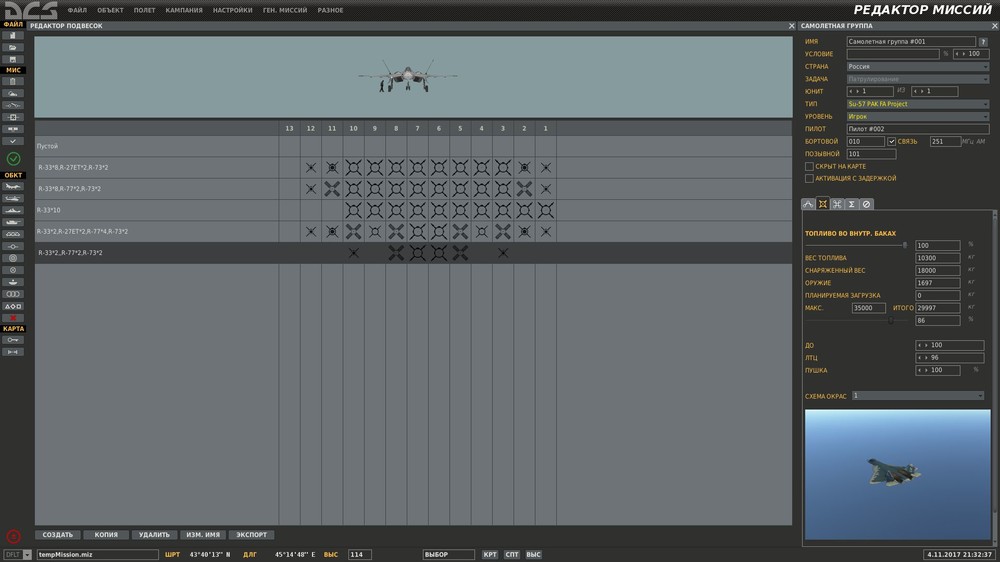Select the ground vehicle group tool

pyautogui.click(x=13, y=223)
